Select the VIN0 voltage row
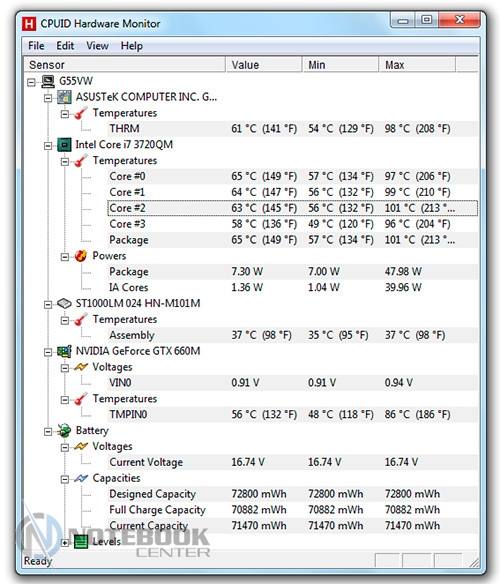This screenshot has width=500, height=584. click(292, 383)
